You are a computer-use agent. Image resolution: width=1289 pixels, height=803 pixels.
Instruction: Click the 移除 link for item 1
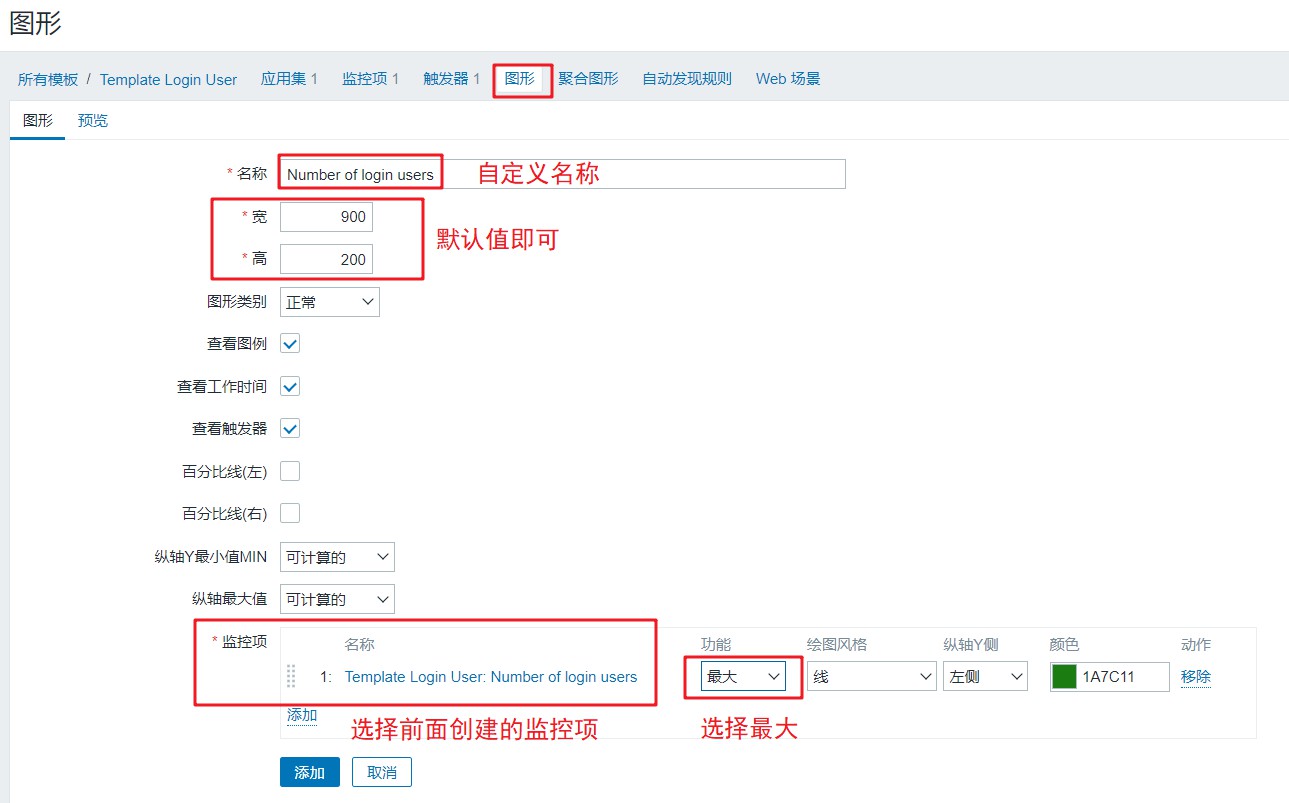pos(1196,677)
